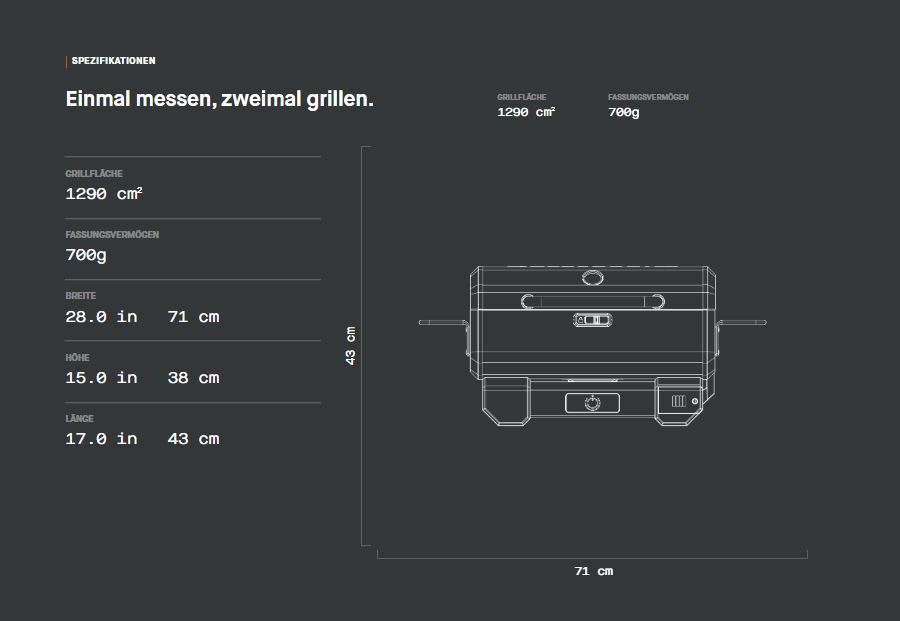This screenshot has height=621, width=900.
Task: Click the BREITE label in the spec list
Action: click(81, 296)
